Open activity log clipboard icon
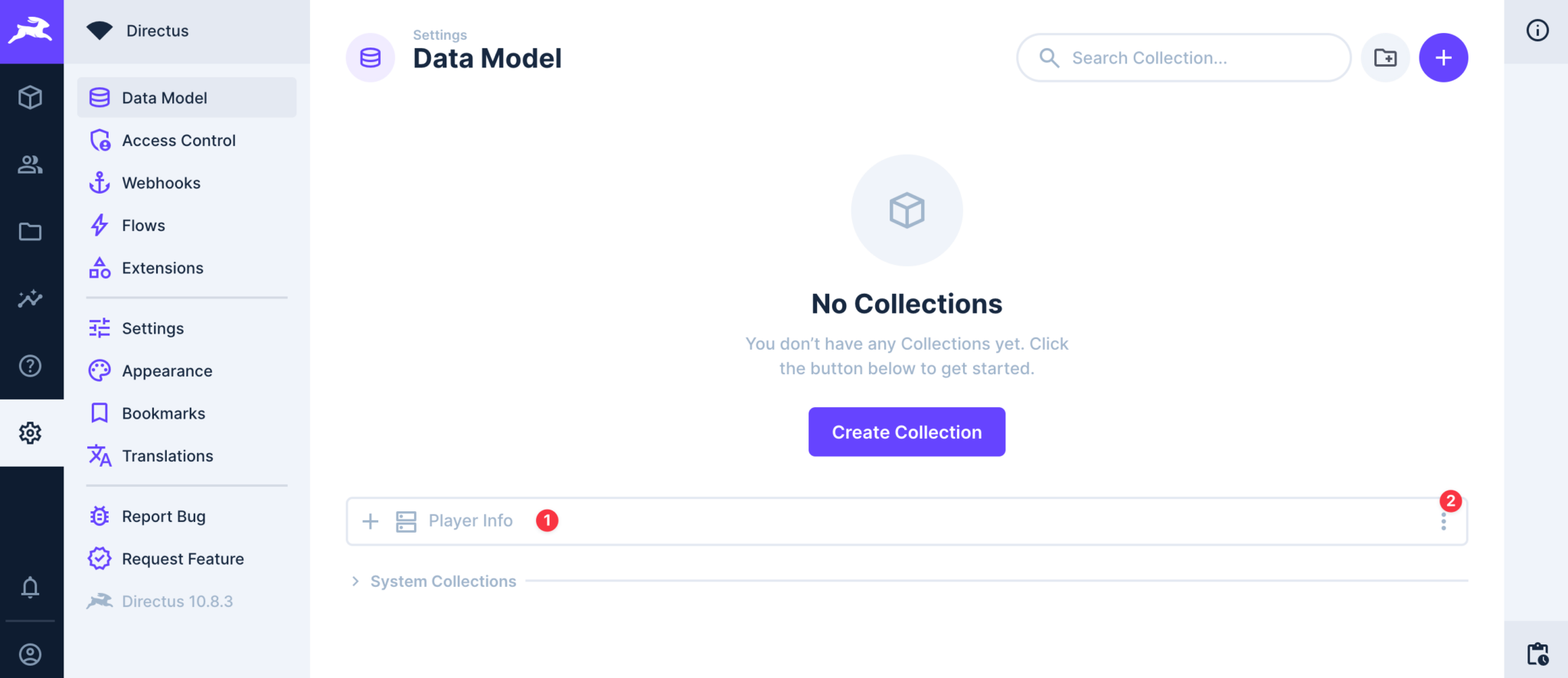 (x=1537, y=654)
